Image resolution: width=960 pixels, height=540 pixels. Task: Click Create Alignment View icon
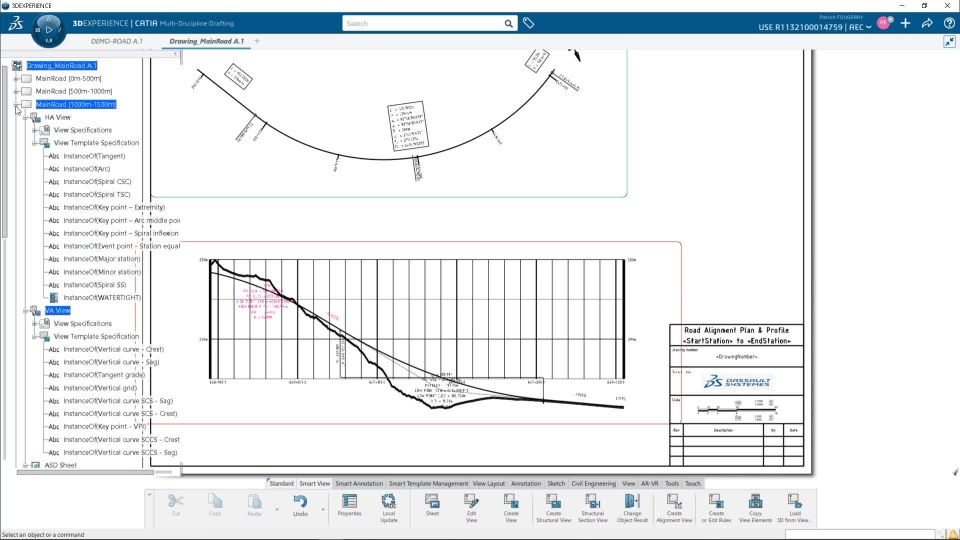coord(674,501)
